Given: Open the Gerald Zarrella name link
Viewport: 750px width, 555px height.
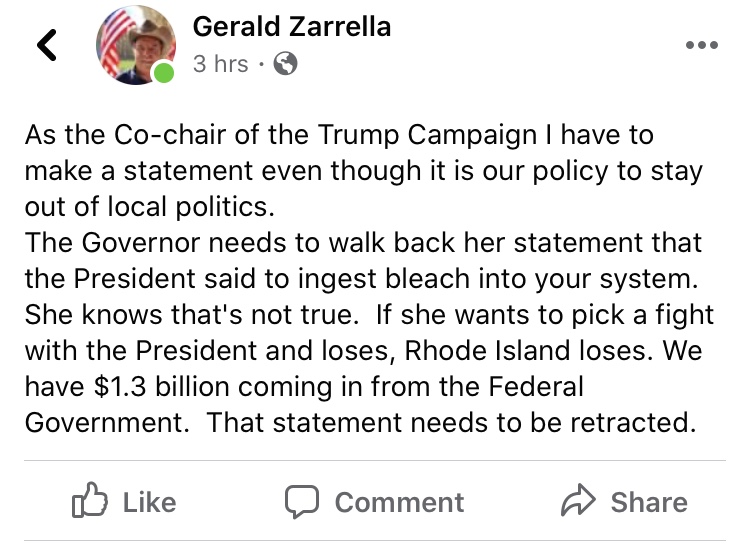Looking at the screenshot, I should click(x=292, y=26).
